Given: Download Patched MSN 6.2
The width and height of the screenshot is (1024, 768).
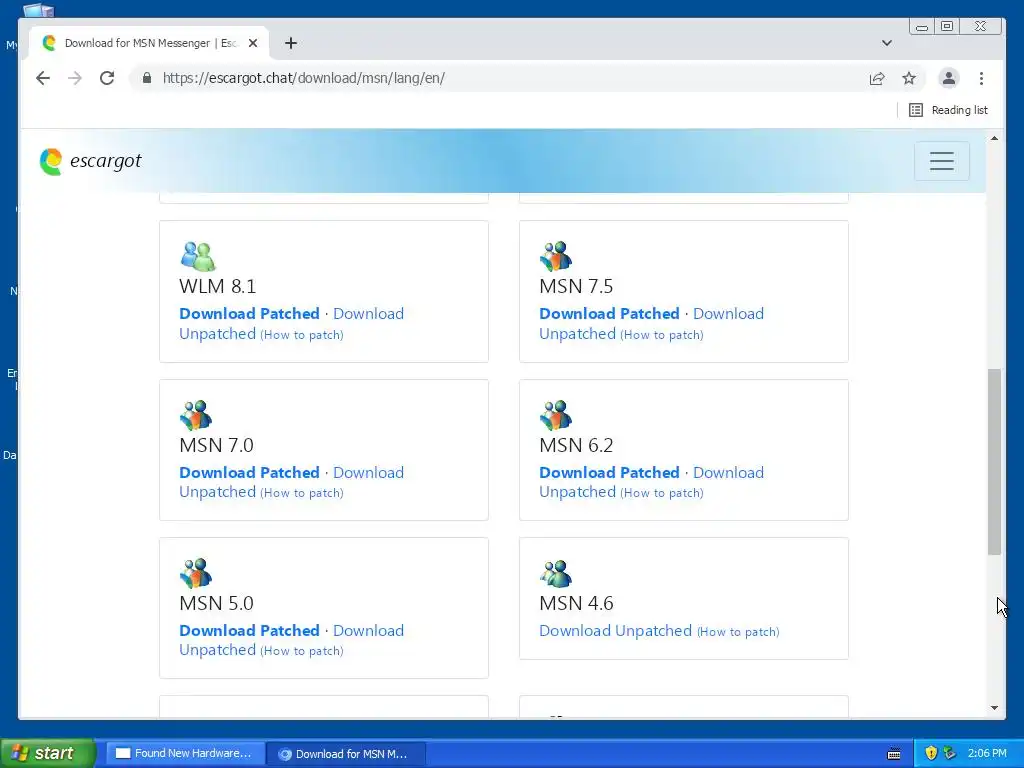Looking at the screenshot, I should tap(609, 472).
